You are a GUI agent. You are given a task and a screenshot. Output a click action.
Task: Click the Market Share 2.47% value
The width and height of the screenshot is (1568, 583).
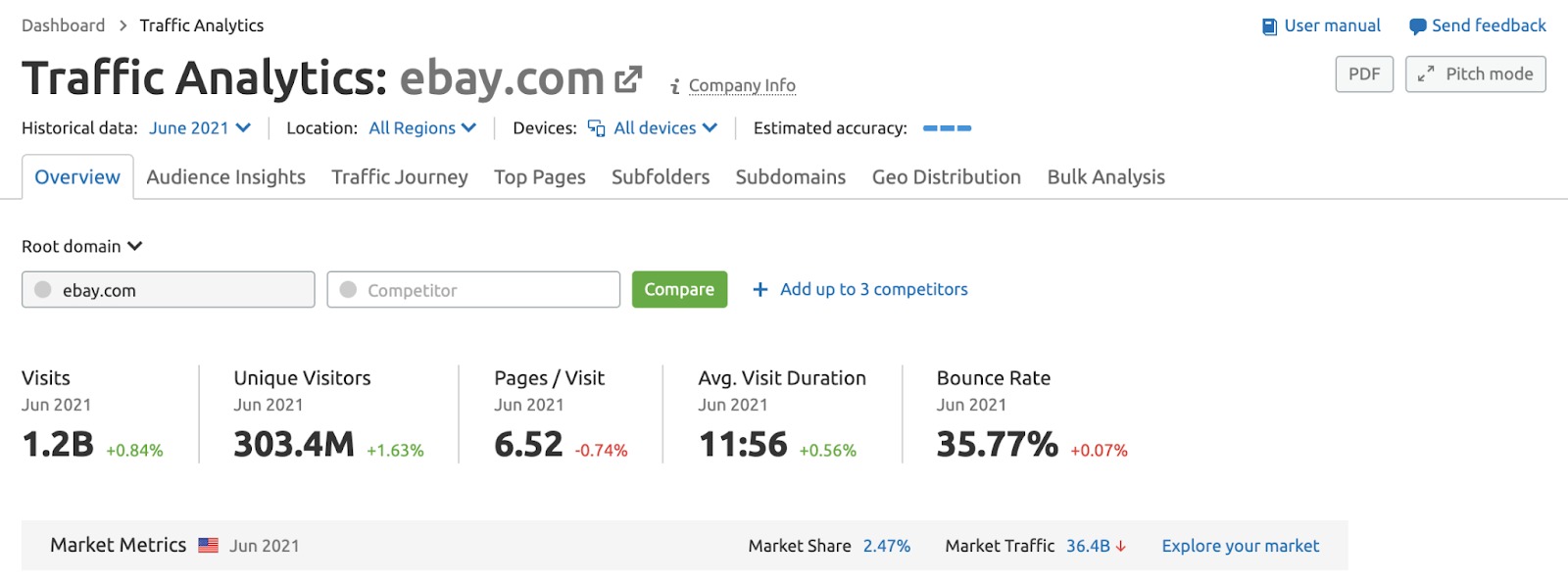(x=886, y=546)
